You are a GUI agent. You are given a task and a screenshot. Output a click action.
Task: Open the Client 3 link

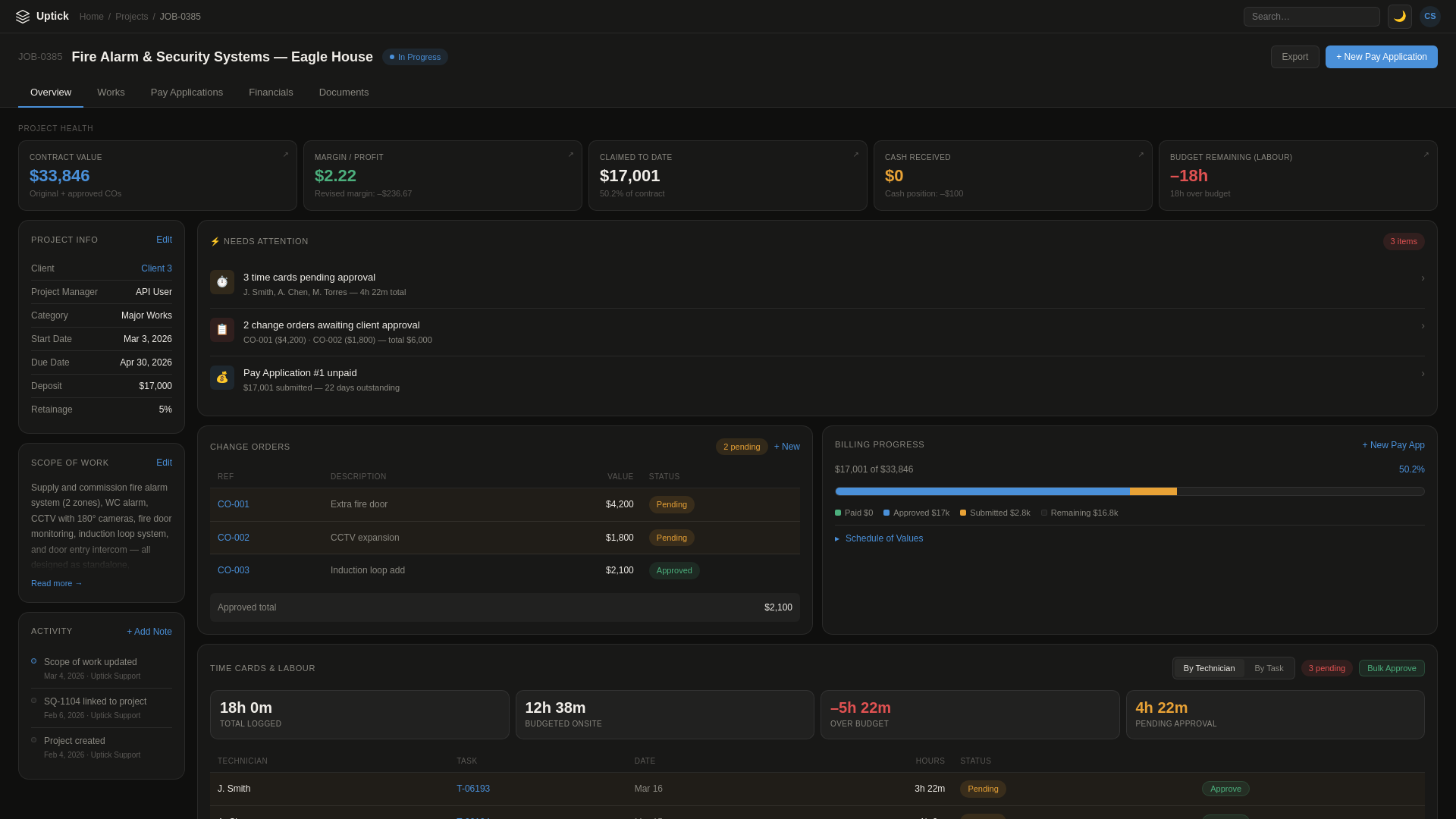click(x=156, y=268)
